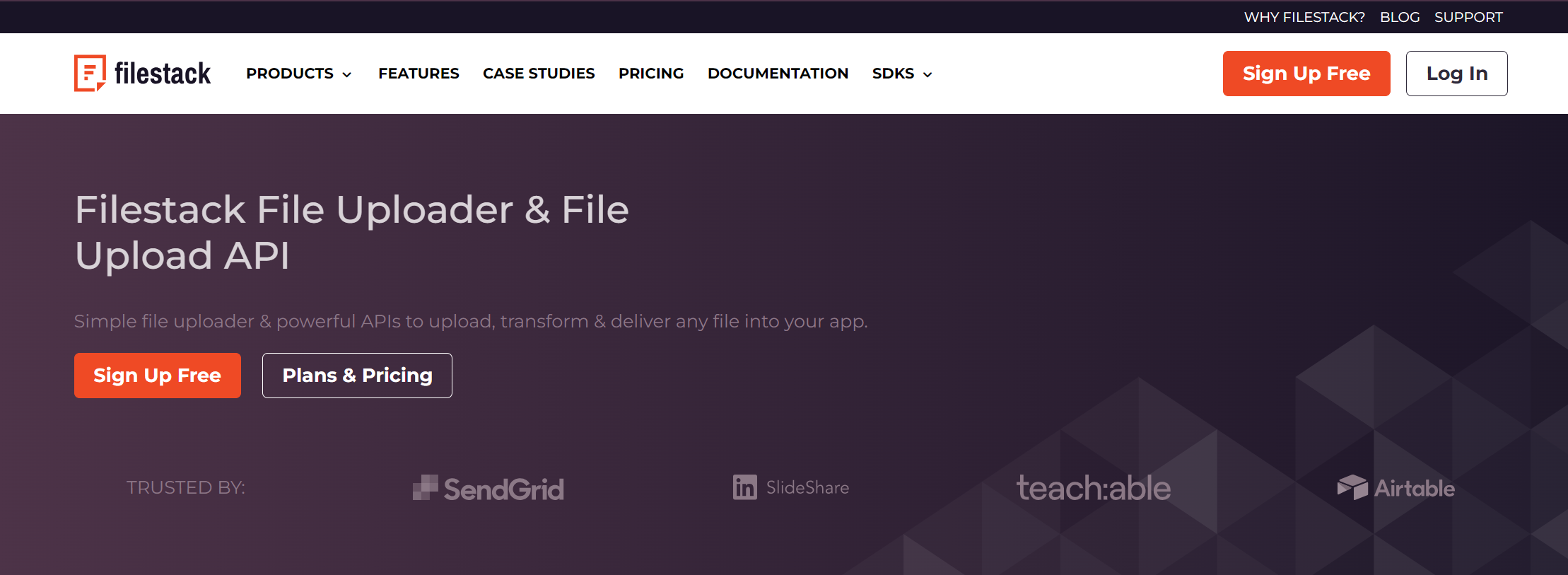Click the Simple file uploader subtitle text

(x=471, y=321)
